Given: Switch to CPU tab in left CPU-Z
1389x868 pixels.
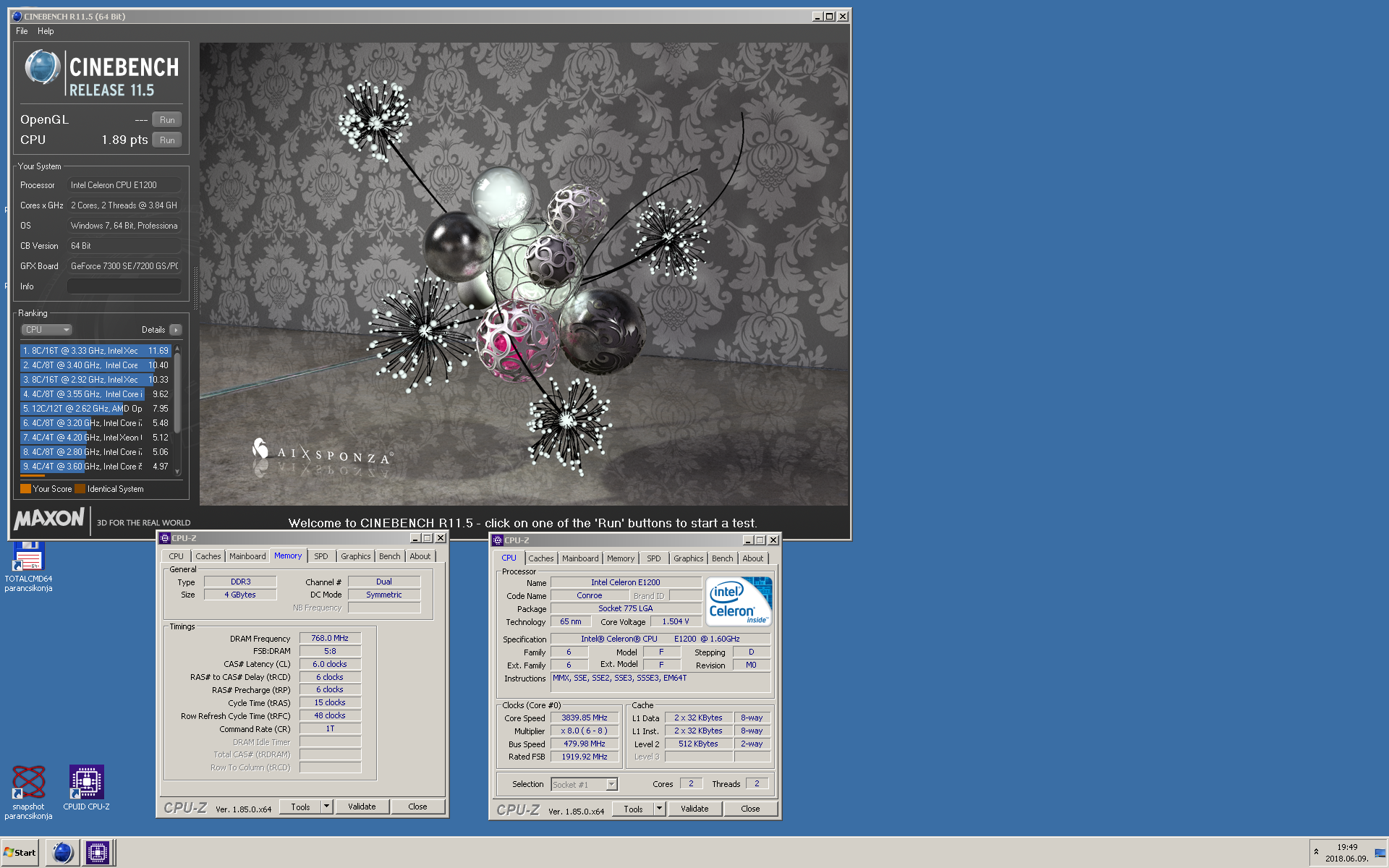Looking at the screenshot, I should 176,556.
